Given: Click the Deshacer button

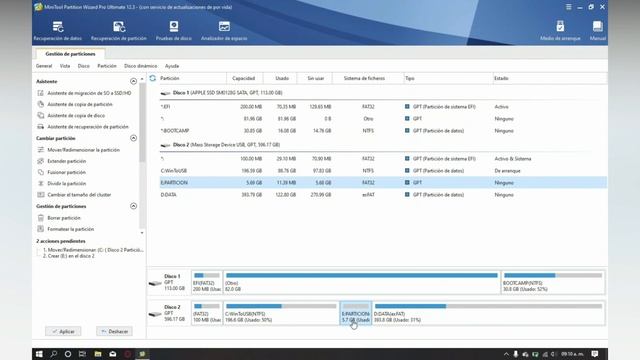Looking at the screenshot, I should (x=114, y=331).
